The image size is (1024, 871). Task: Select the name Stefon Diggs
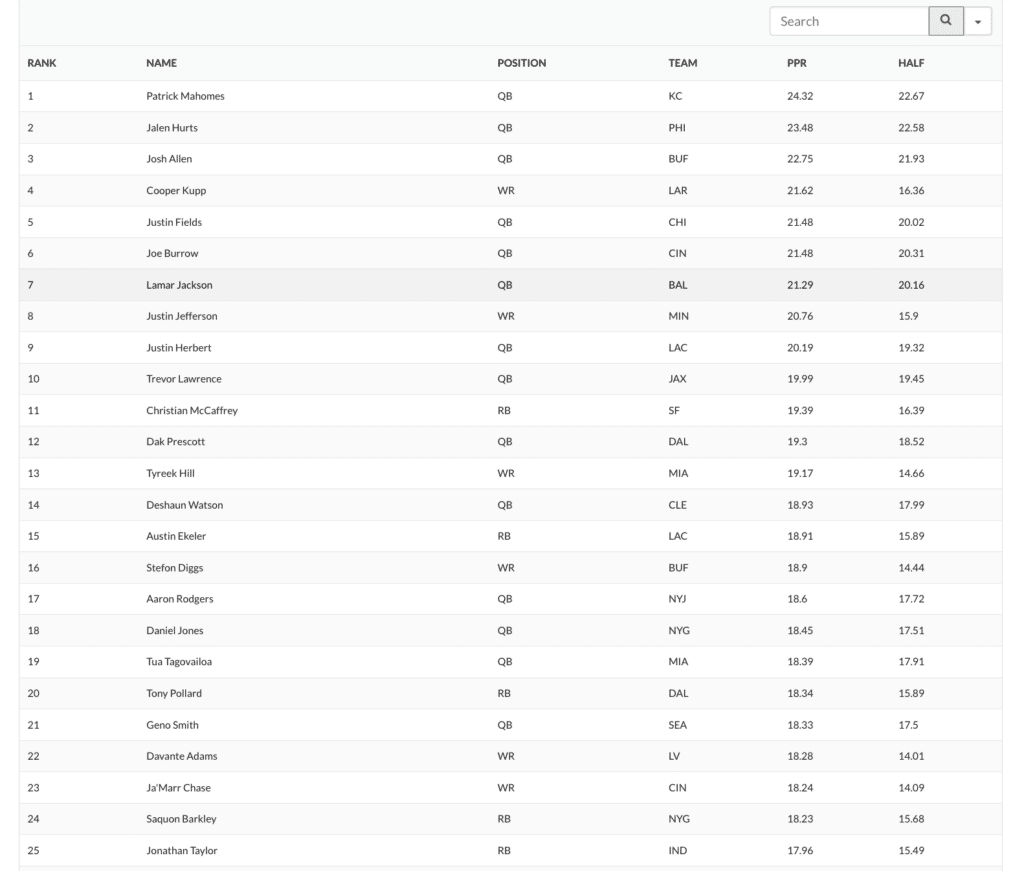(174, 568)
